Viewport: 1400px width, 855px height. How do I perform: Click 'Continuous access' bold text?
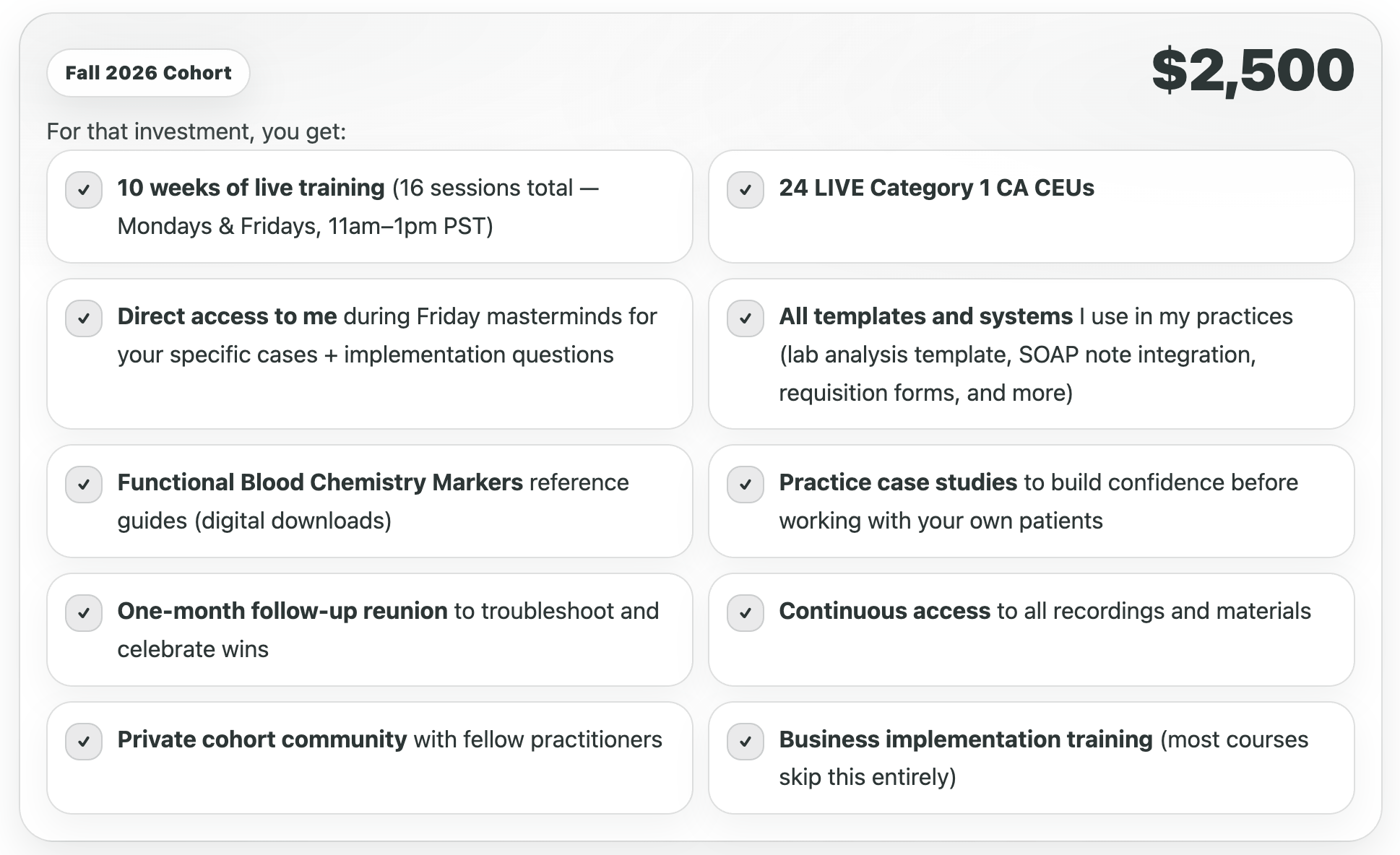coord(884,611)
